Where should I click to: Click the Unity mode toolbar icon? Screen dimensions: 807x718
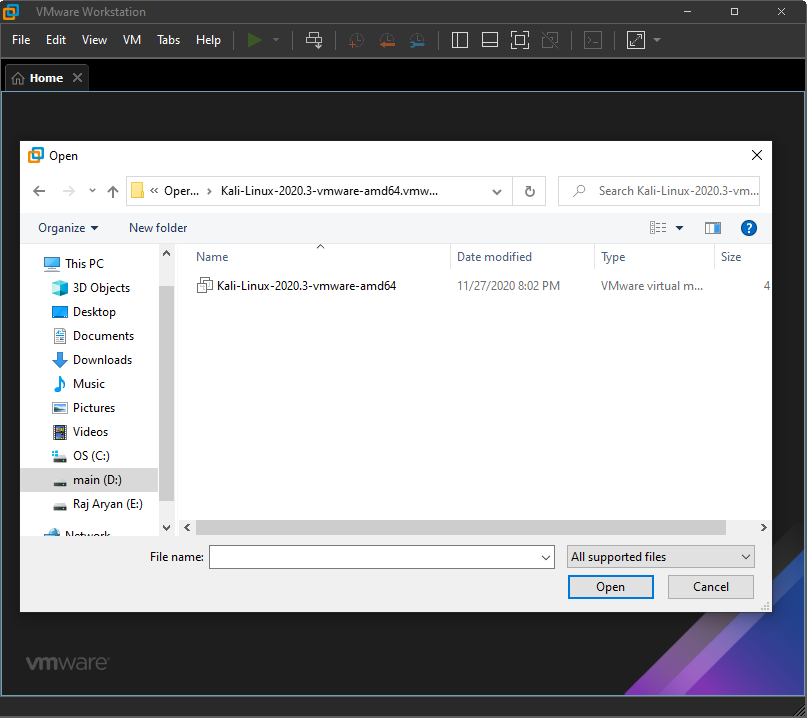coord(550,40)
